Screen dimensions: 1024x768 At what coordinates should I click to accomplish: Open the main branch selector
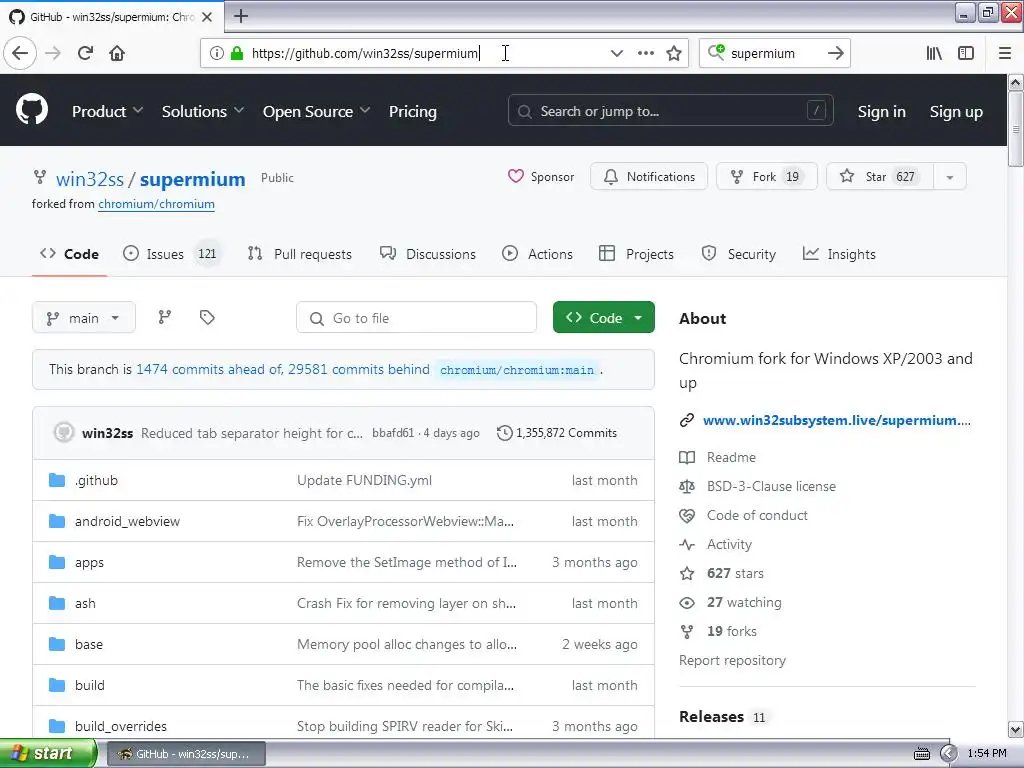point(84,318)
